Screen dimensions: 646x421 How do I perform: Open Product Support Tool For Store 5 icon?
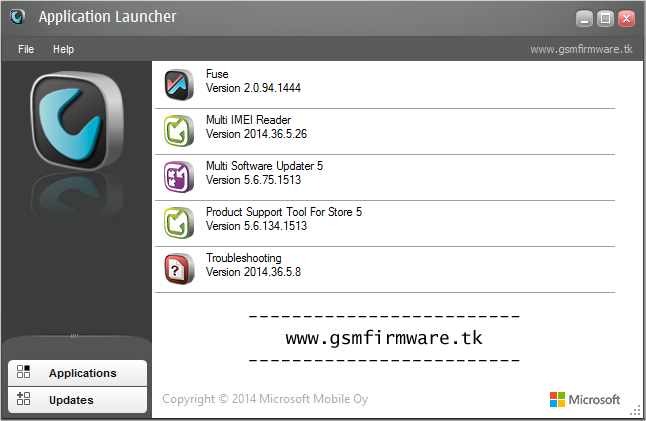[179, 223]
